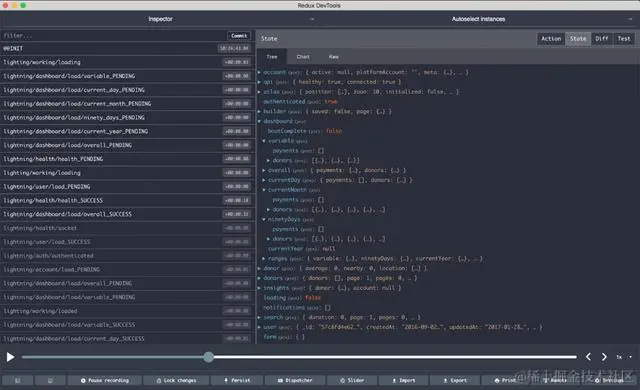Image resolution: width=640 pixels, height=390 pixels.
Task: Expand the atlas state node
Action: click(x=259, y=92)
